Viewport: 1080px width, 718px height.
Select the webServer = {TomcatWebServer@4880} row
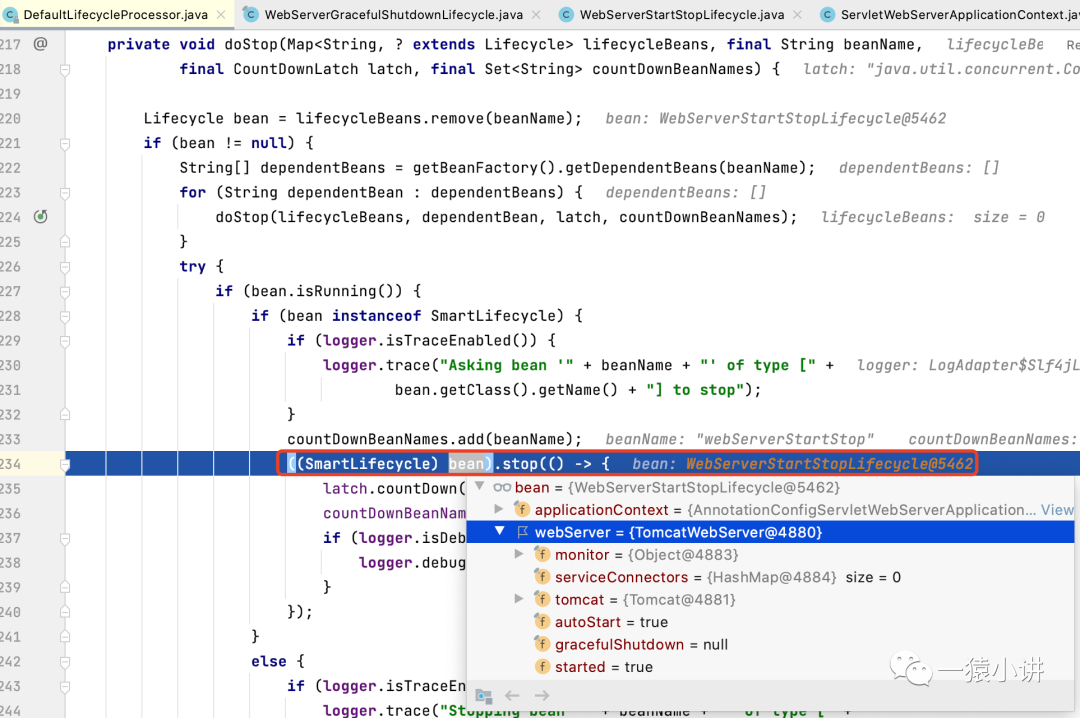click(770, 532)
